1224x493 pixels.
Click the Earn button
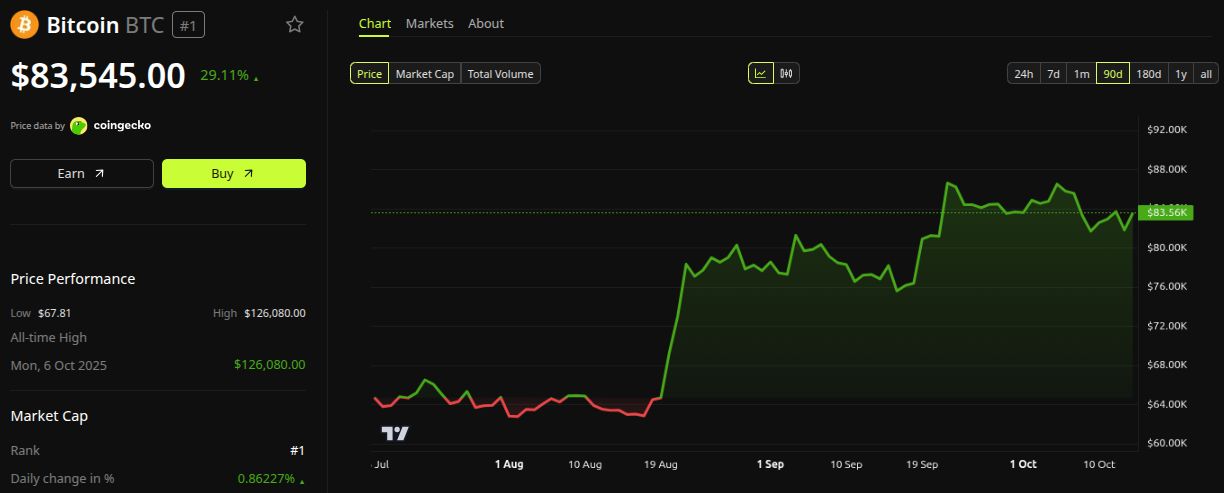pyautogui.click(x=82, y=173)
